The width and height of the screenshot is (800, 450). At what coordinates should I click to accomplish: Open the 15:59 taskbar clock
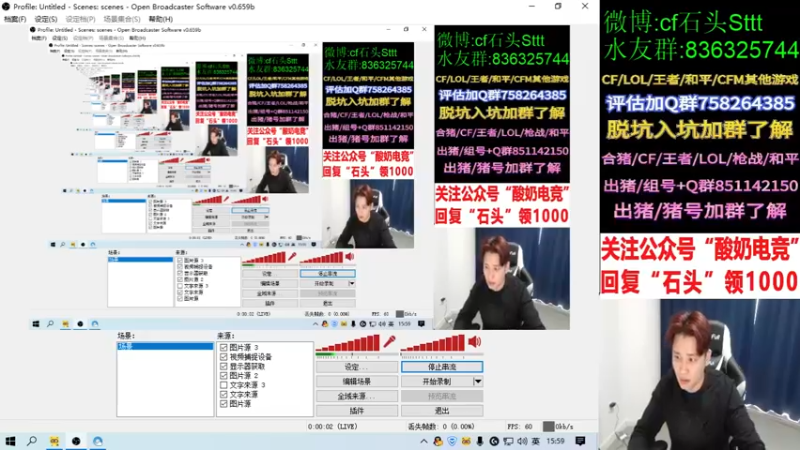pos(556,441)
